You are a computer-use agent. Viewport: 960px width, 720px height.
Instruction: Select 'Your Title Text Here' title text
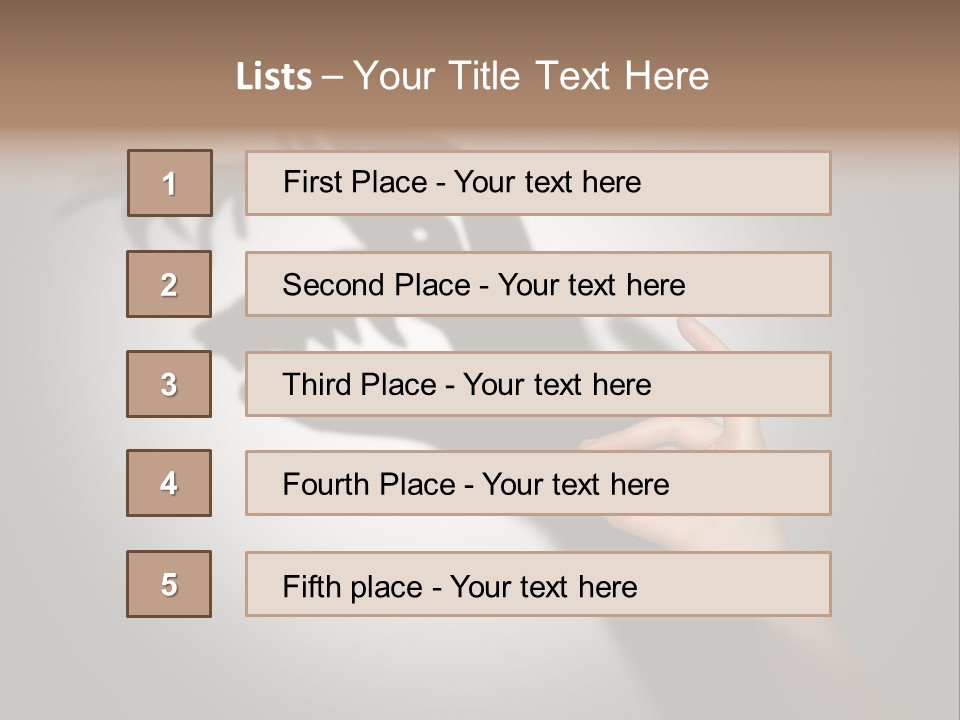click(531, 76)
